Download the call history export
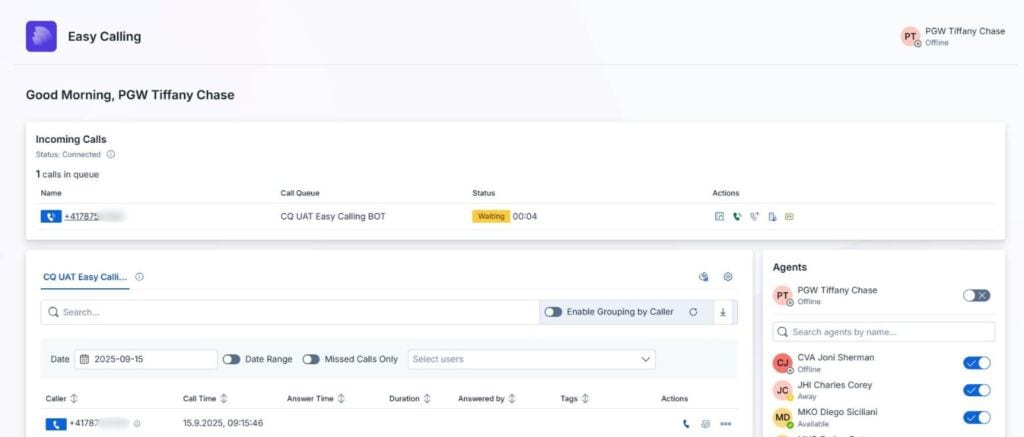Screen dimensions: 1024x437 tap(723, 312)
